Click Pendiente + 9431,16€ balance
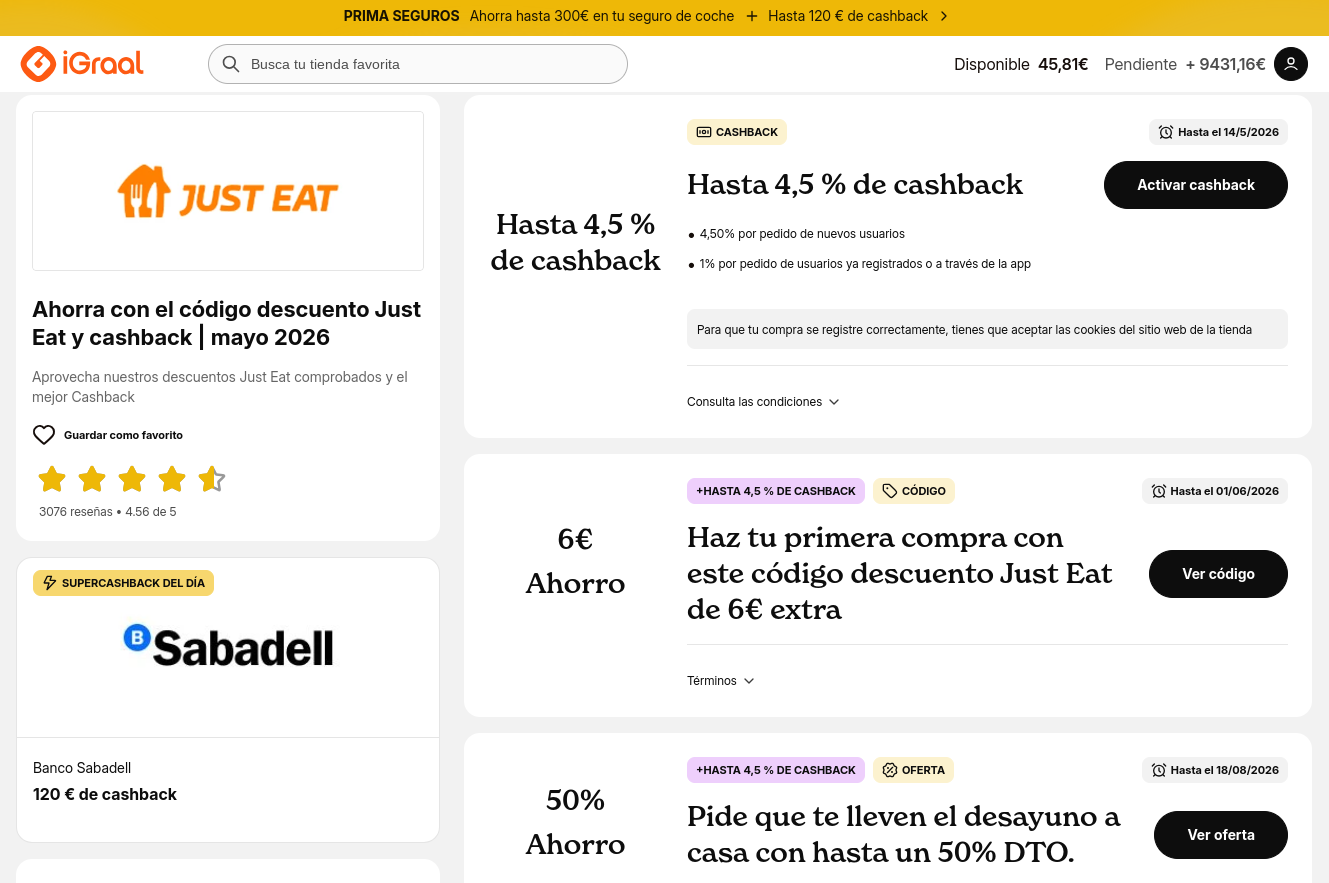1329x883 pixels. [x=1185, y=64]
